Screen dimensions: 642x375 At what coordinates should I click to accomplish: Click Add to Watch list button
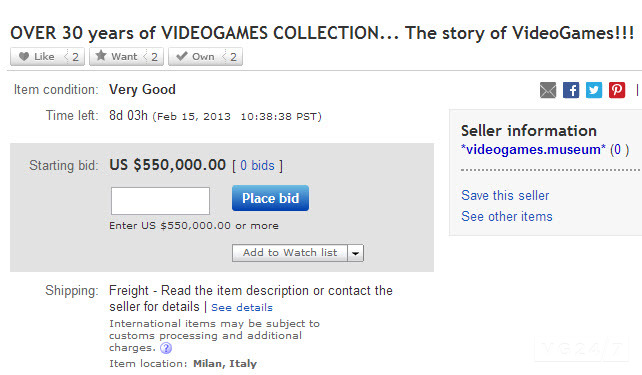coord(290,253)
